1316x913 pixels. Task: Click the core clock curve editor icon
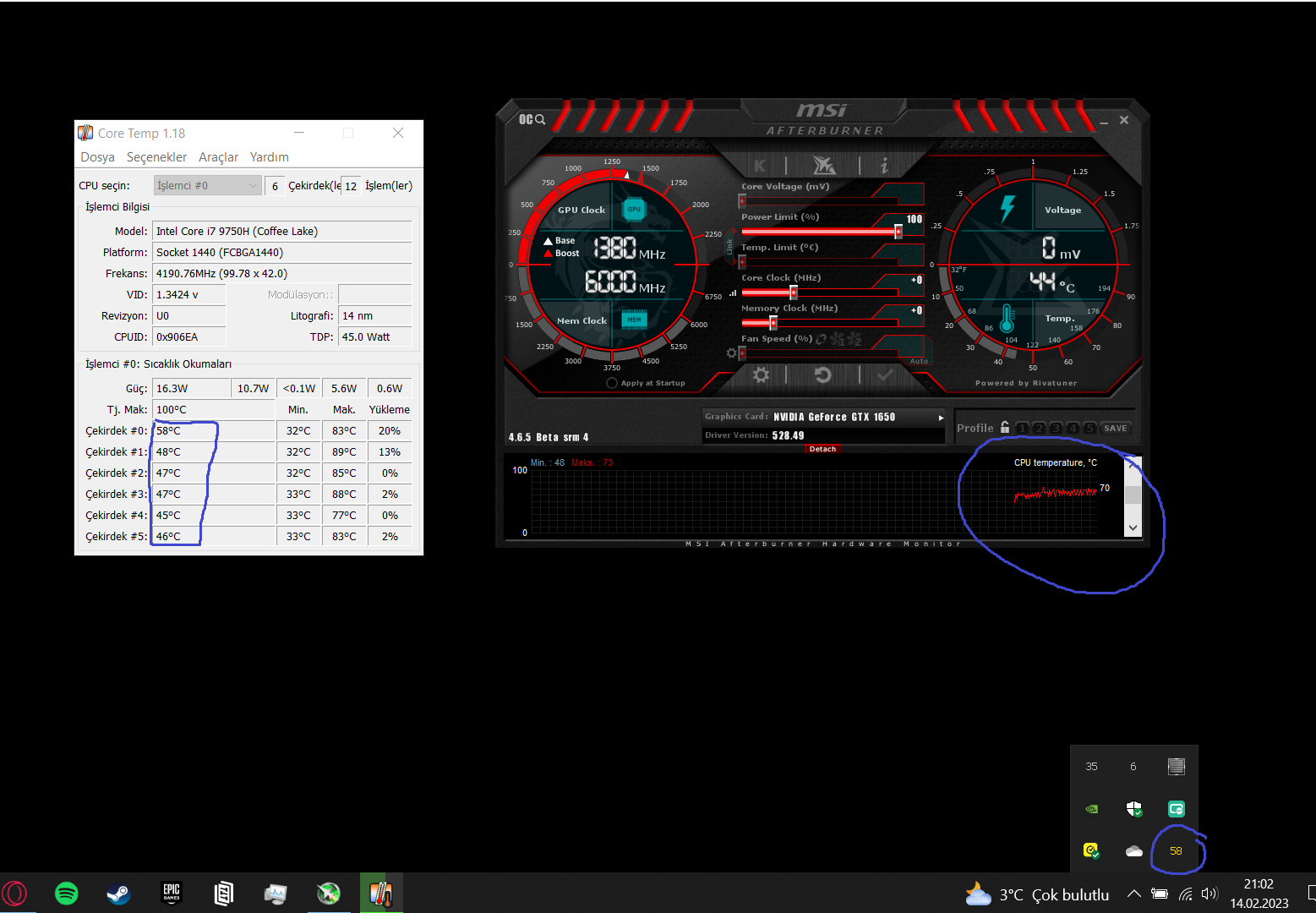(733, 292)
